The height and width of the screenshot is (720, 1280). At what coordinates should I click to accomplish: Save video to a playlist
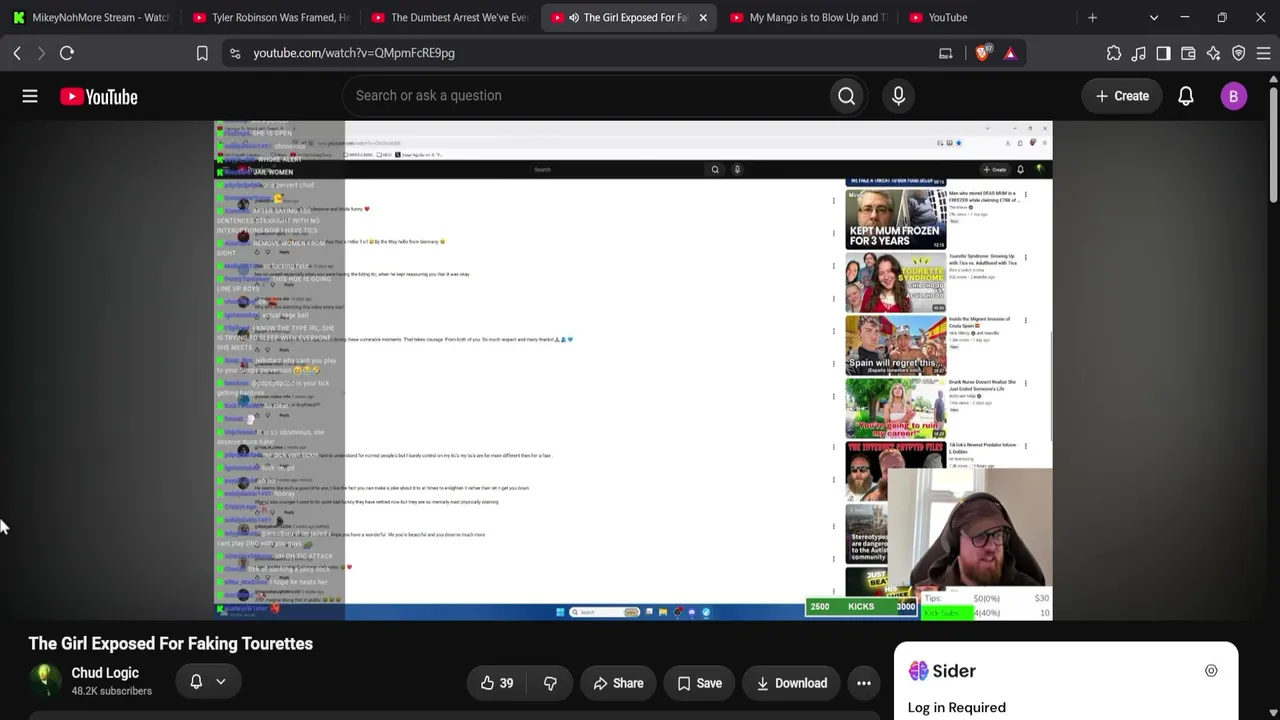tap(699, 683)
